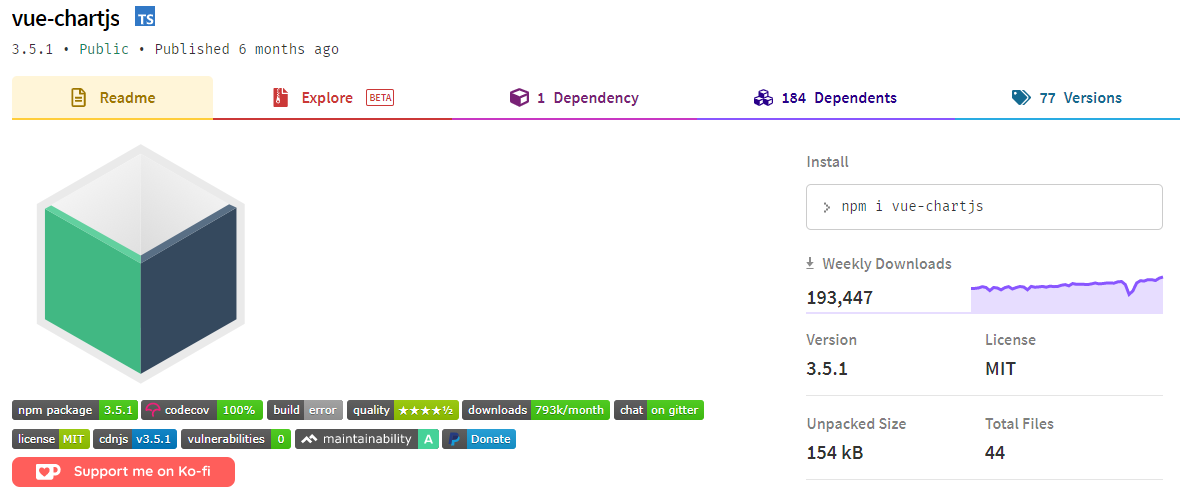The image size is (1186, 492).
Task: Select the License value MIT
Action: pos(1000,369)
